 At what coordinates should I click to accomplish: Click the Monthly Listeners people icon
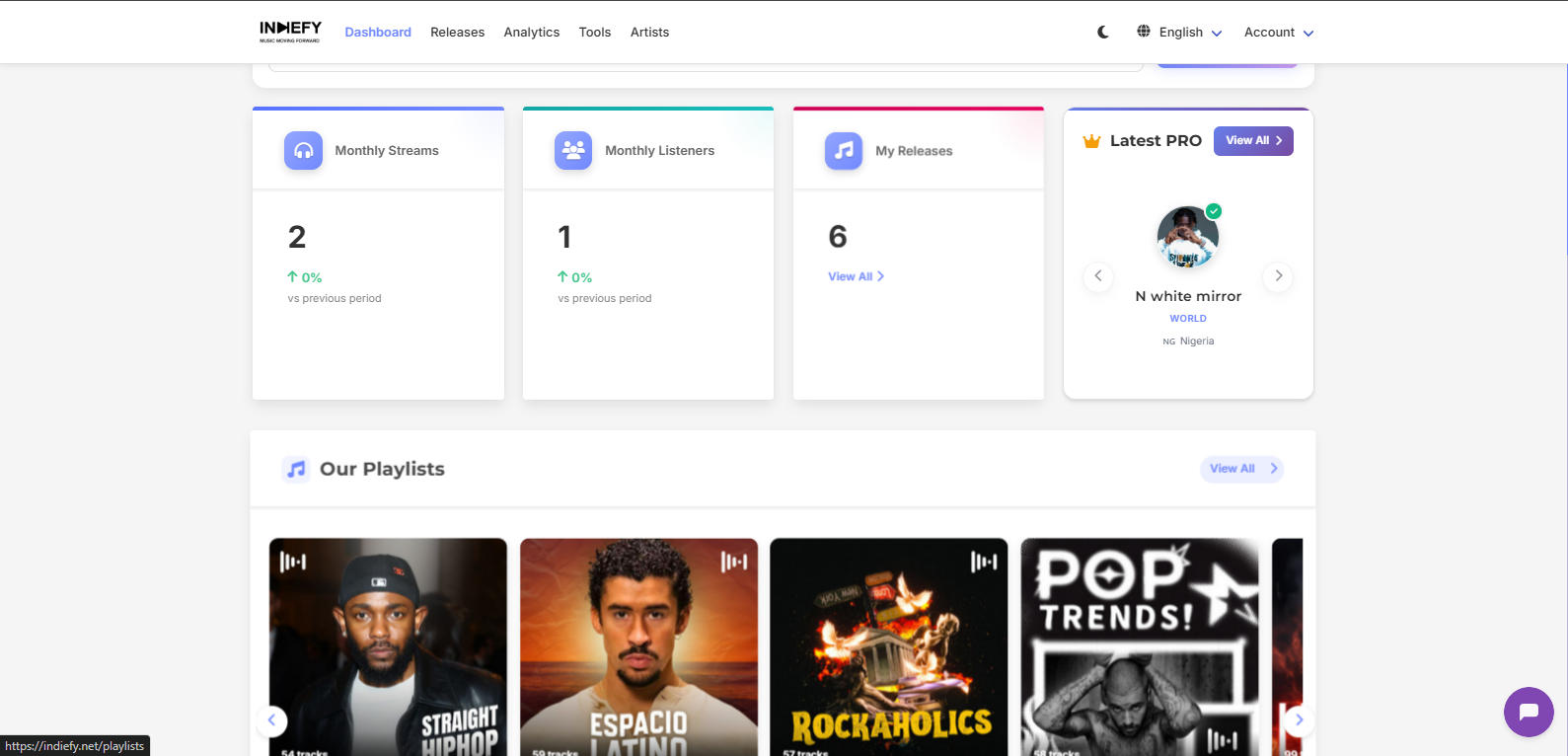pos(573,151)
